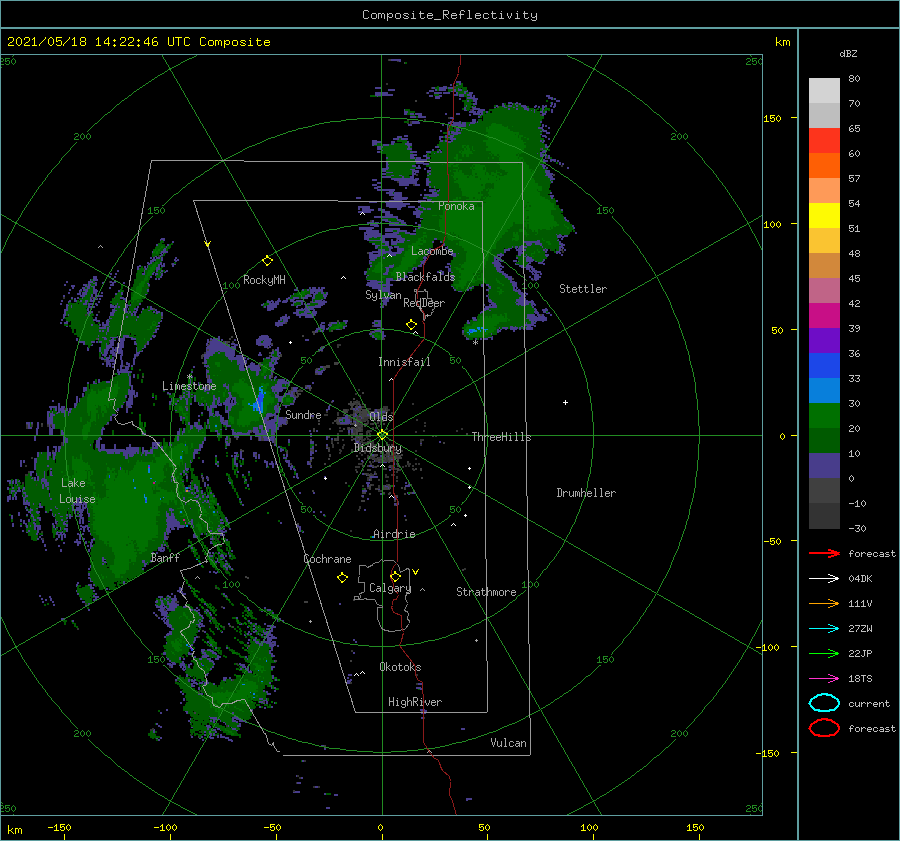Click the 39 dBZ magenta color swatch

(824, 315)
